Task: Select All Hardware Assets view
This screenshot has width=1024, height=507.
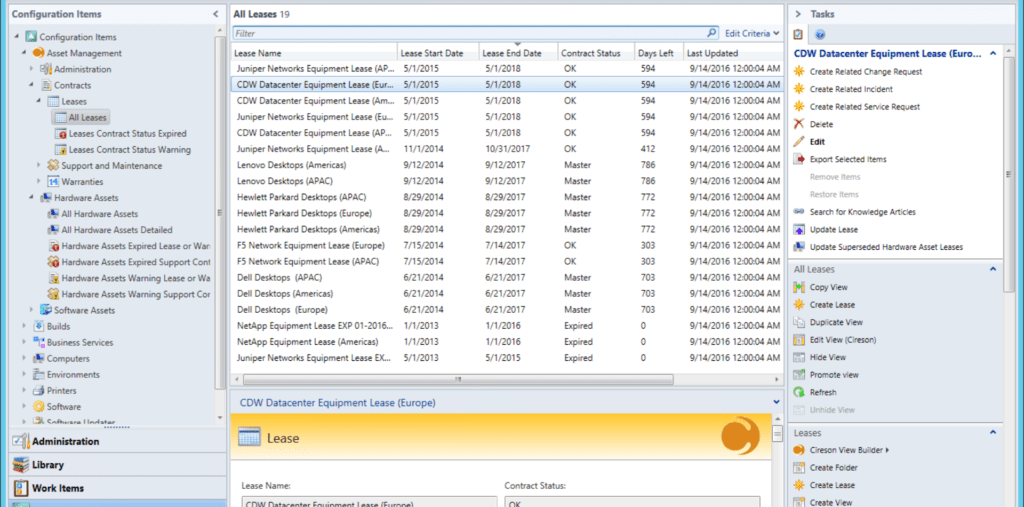Action: click(x=99, y=214)
